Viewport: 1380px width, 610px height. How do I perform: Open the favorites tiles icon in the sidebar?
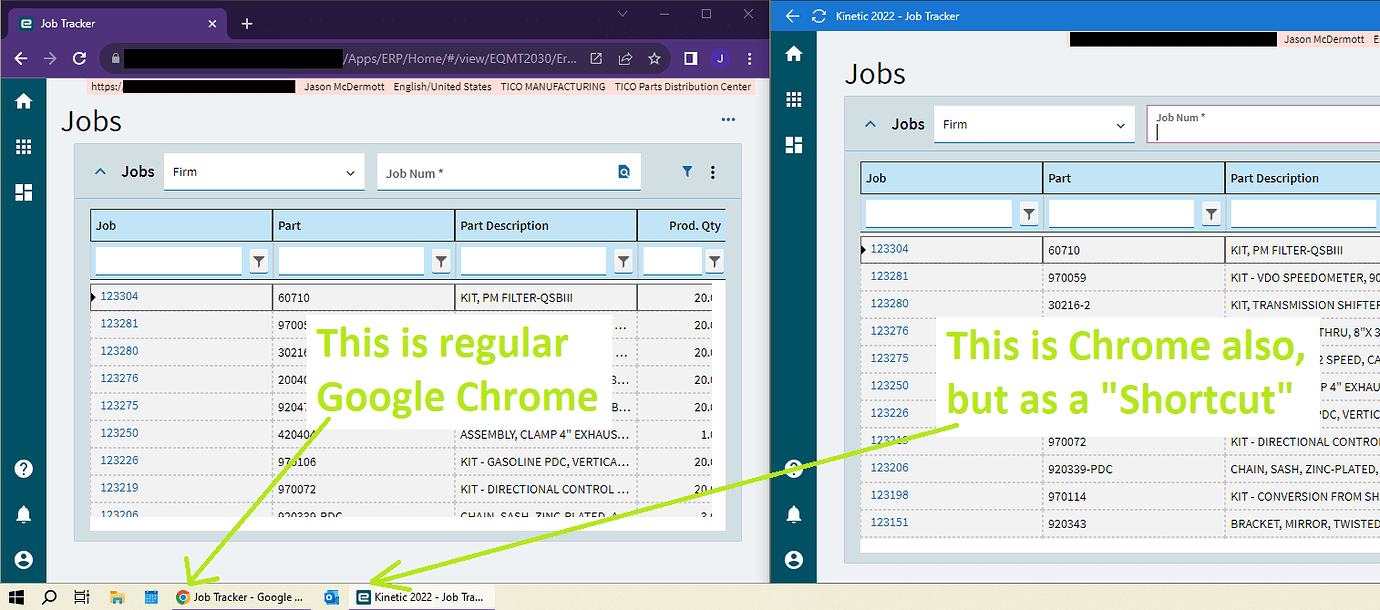24,192
